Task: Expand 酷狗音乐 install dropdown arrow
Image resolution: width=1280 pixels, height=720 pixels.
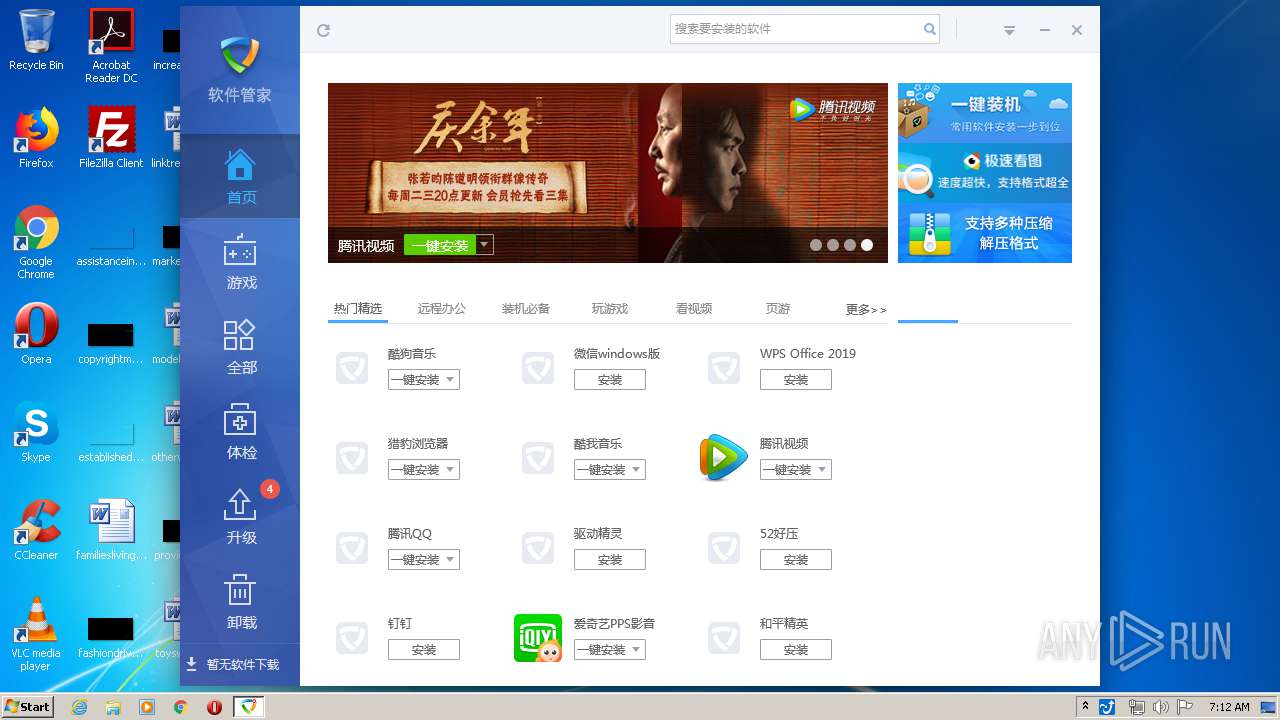Action: 451,380
